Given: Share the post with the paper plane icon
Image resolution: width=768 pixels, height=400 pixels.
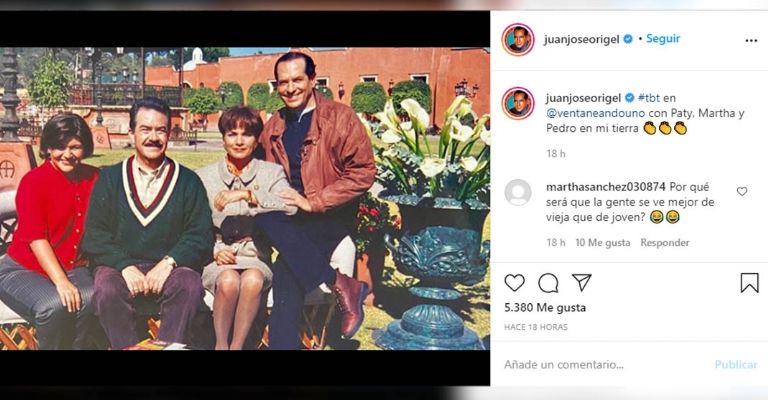Looking at the screenshot, I should coord(581,282).
